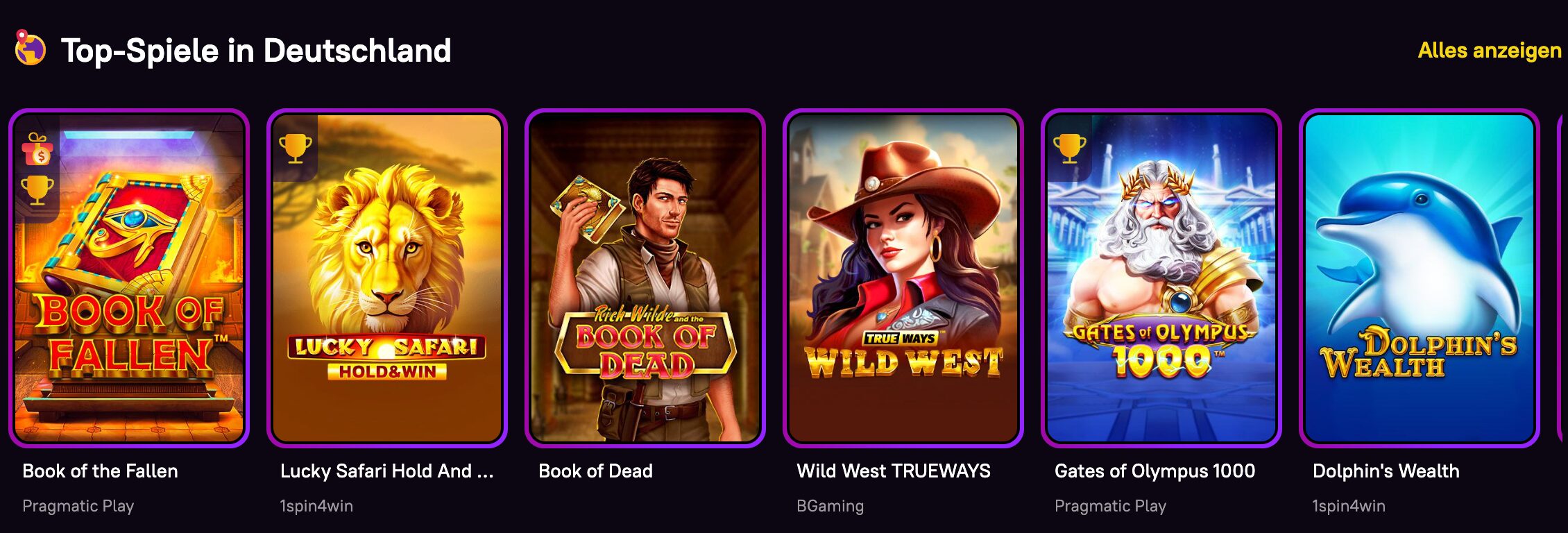
Task: Open the Book of the Fallen game thumbnail
Action: 129,278
